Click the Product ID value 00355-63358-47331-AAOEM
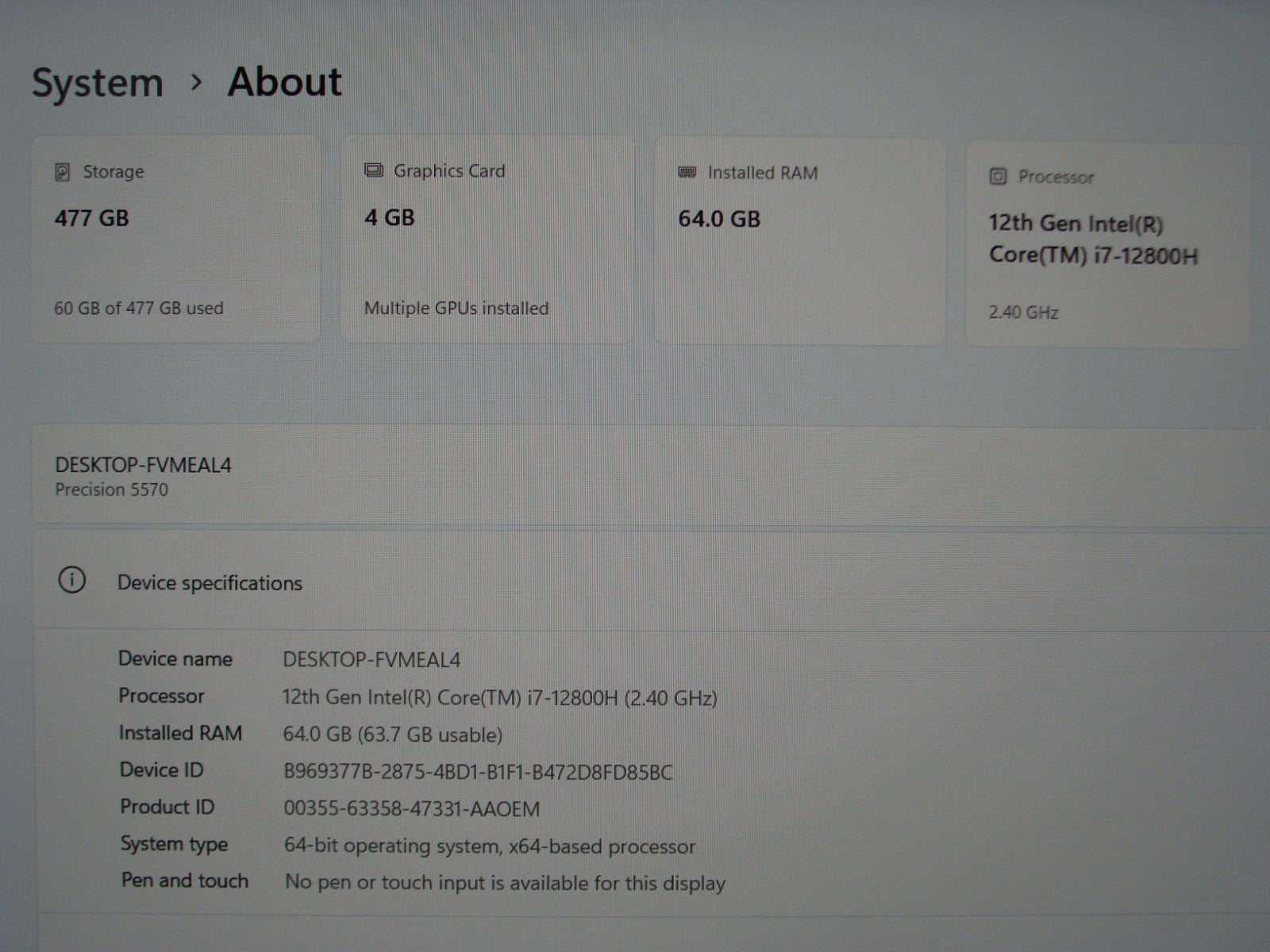The height and width of the screenshot is (952, 1270). tap(411, 809)
